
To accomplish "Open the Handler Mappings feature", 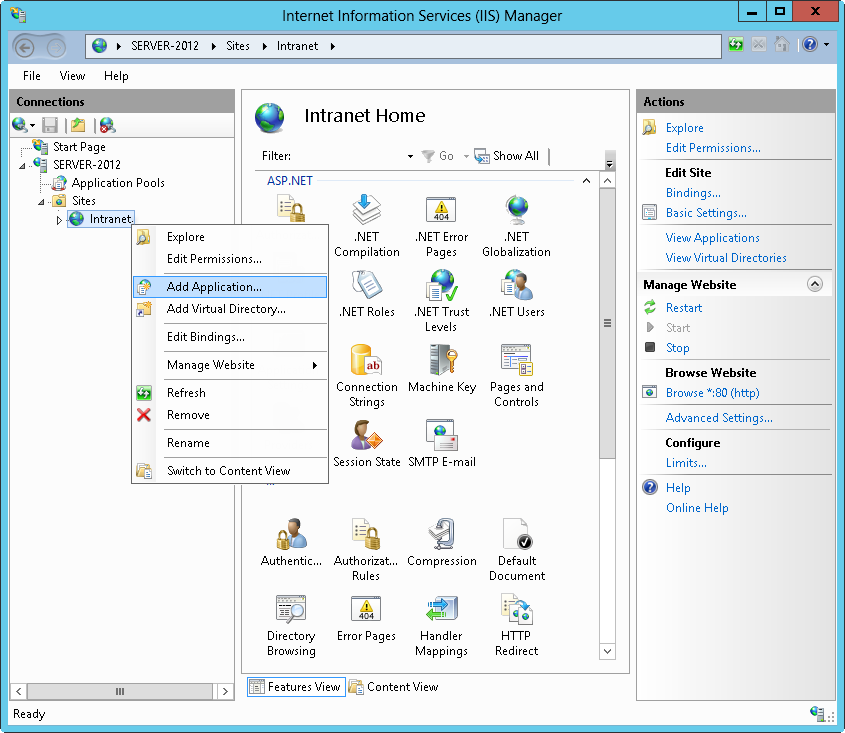I will (441, 625).
